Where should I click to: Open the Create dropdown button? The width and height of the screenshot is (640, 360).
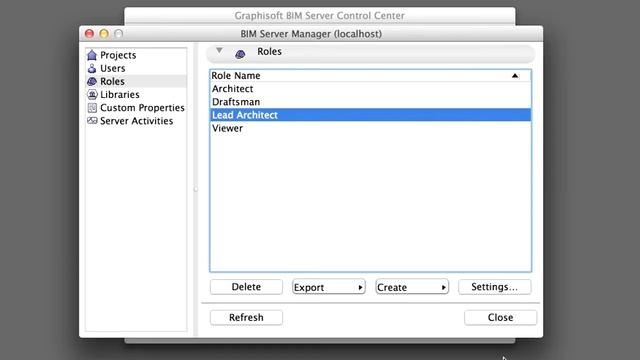tap(412, 287)
